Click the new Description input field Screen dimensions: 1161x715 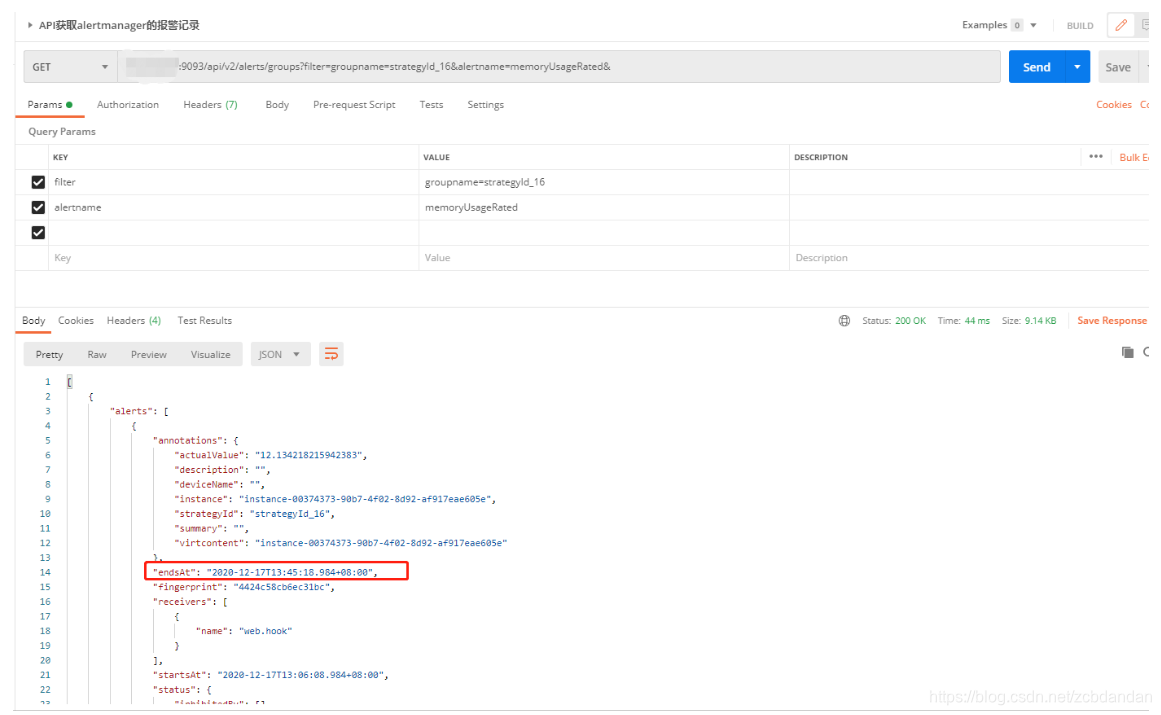tap(968, 258)
